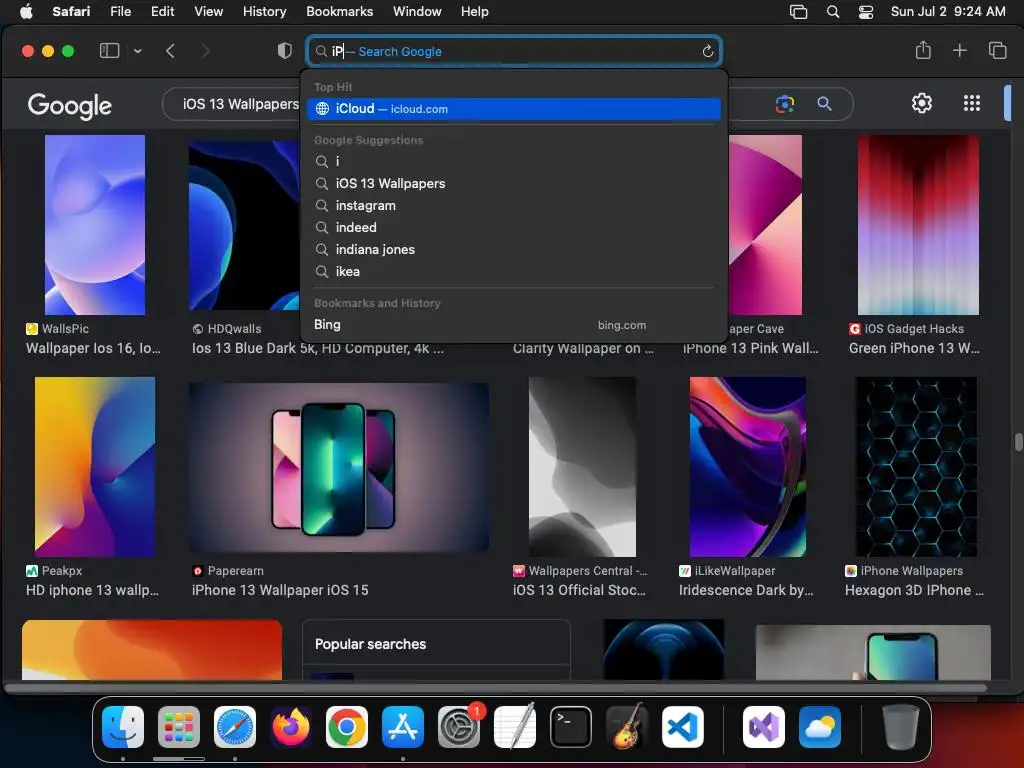Select the iCloud top hit suggestion

pyautogui.click(x=514, y=109)
